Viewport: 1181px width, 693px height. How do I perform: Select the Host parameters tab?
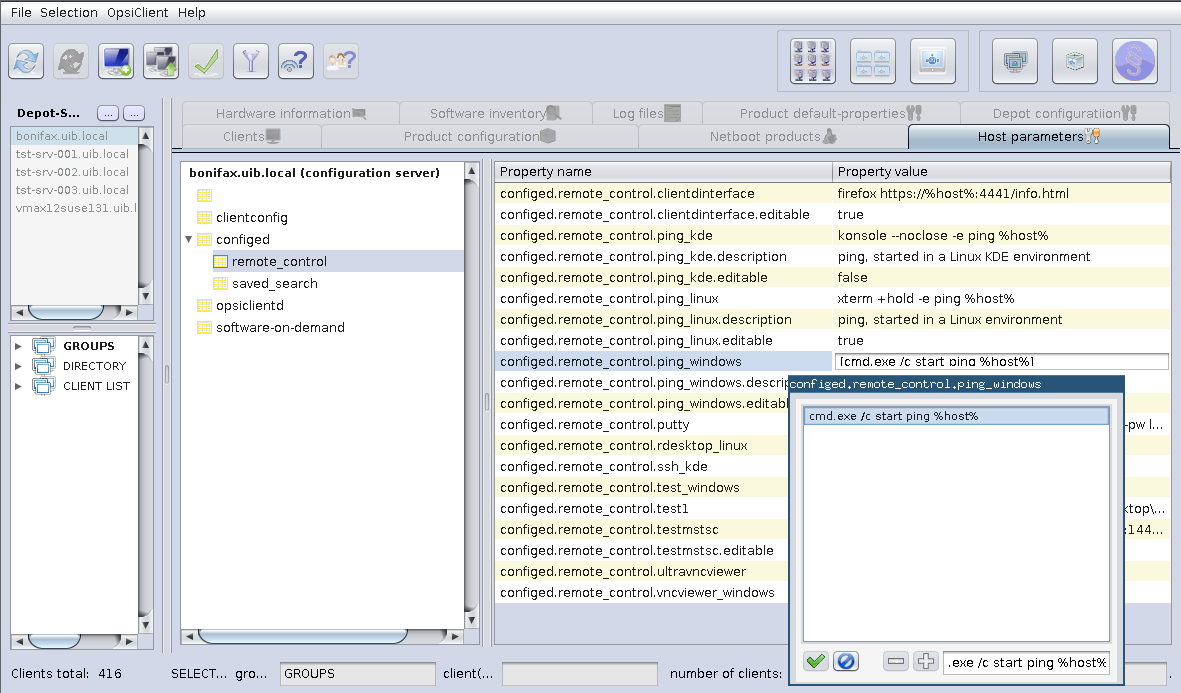coord(1039,136)
